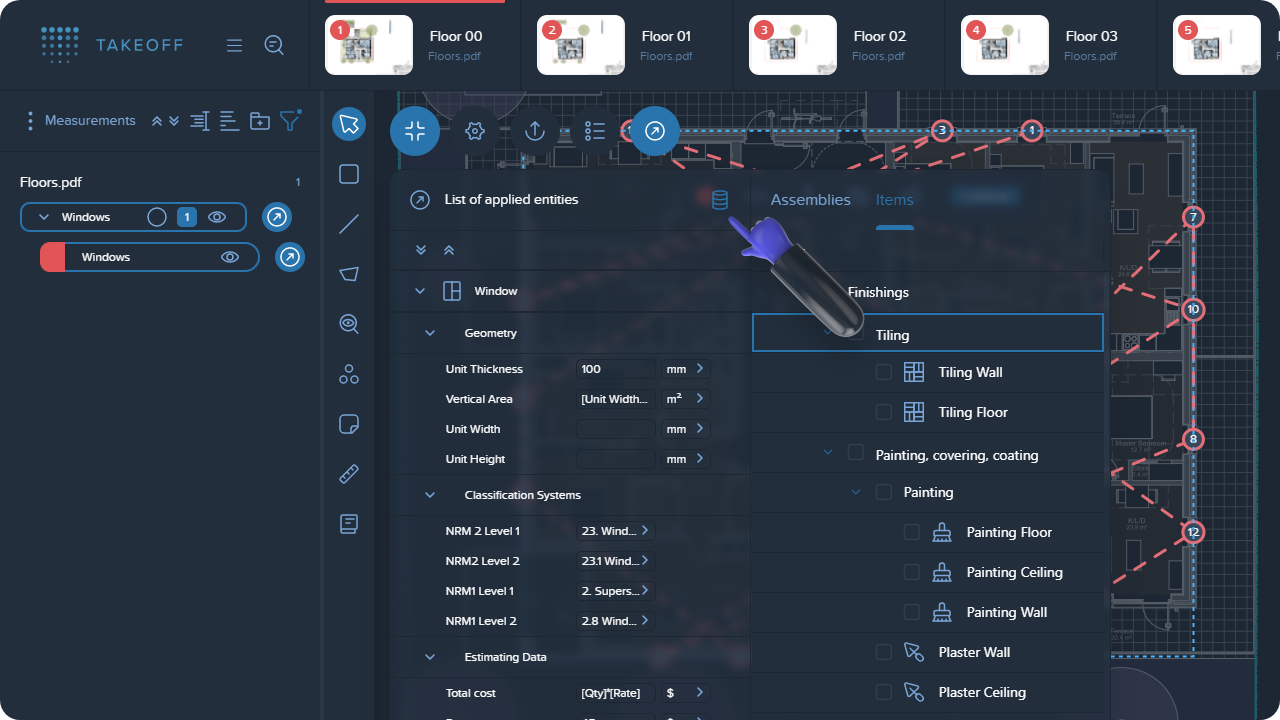Collapse the Window entity section
This screenshot has height=720, width=1280.
420,291
